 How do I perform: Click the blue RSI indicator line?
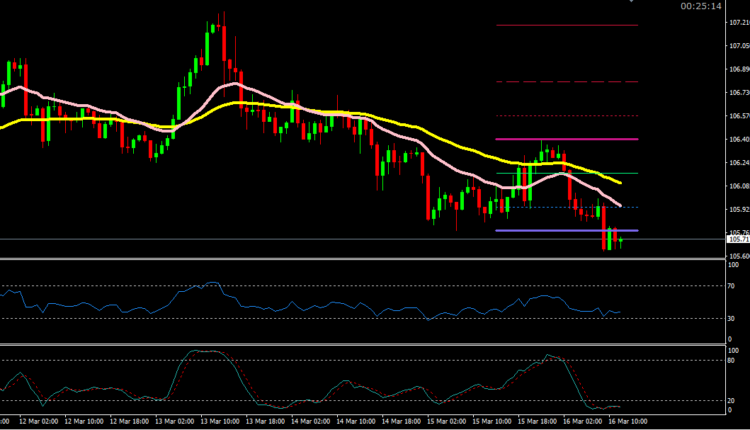(x=300, y=304)
